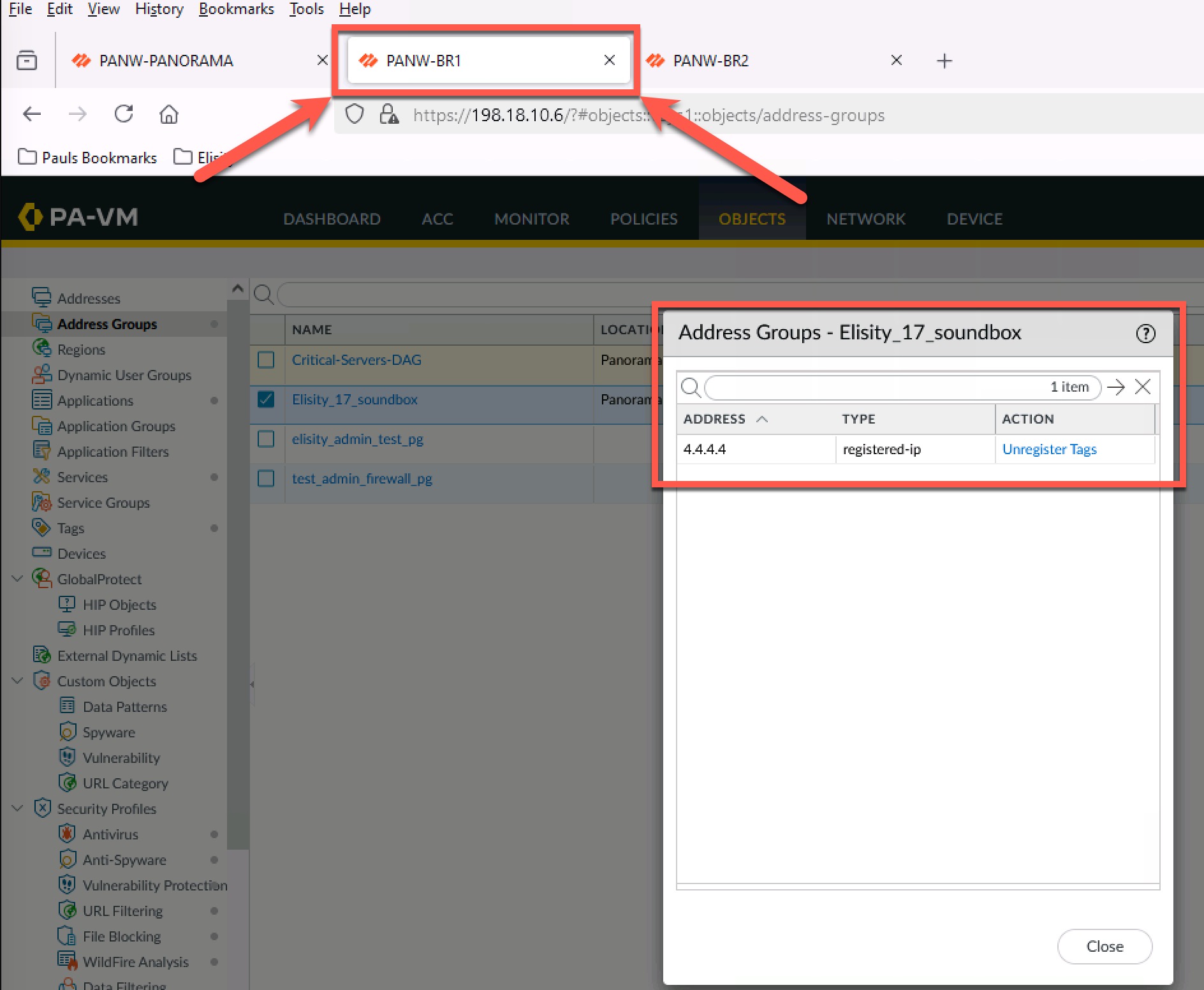
Task: Click the External Dynamic Lists icon
Action: coord(41,654)
